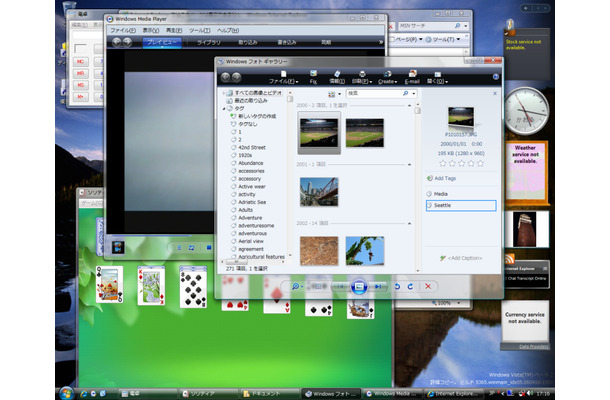Go to previous photo in Photo Gallery controls
The image size is (610, 400).
[x=340, y=287]
